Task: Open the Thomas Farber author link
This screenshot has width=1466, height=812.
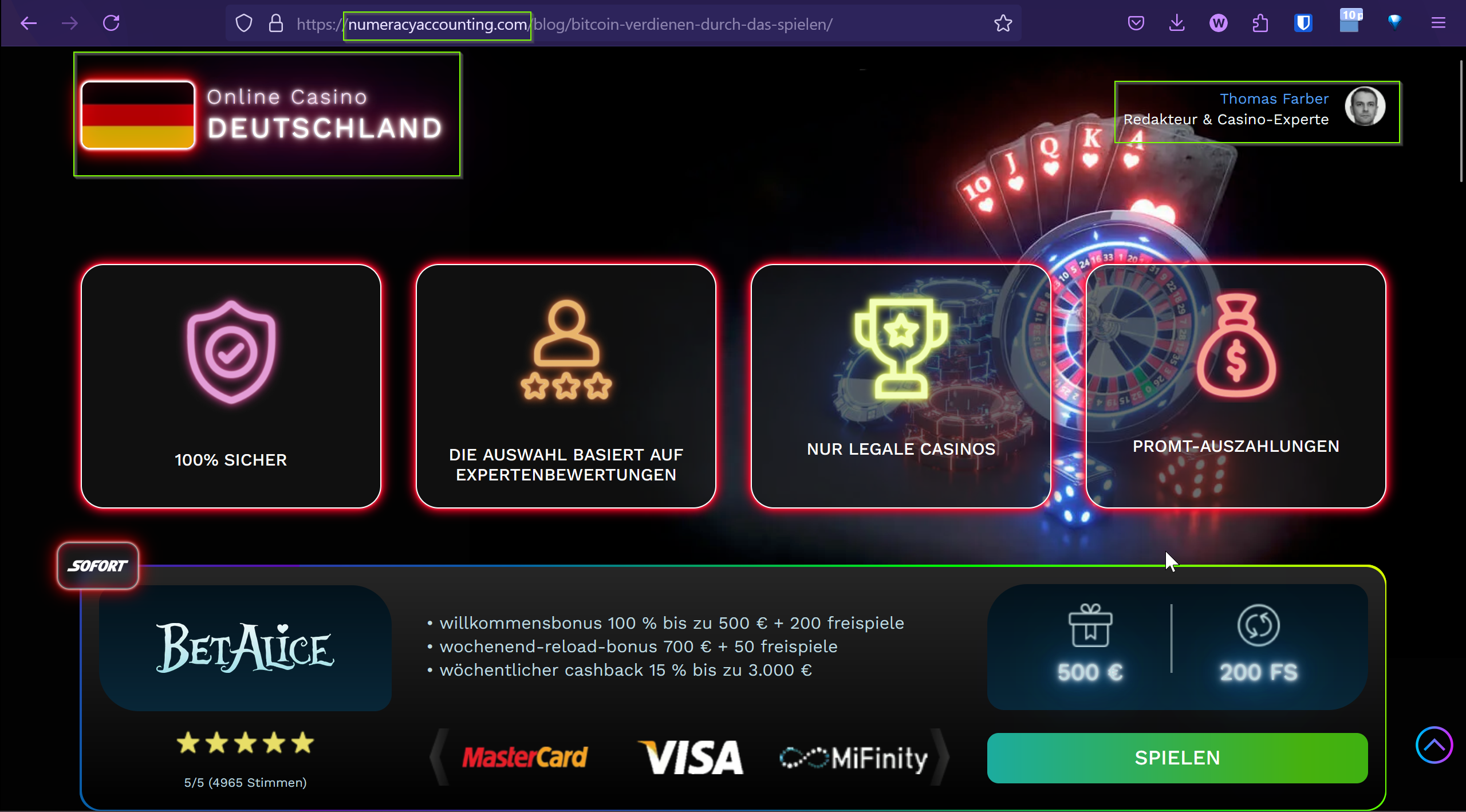Action: click(x=1274, y=98)
